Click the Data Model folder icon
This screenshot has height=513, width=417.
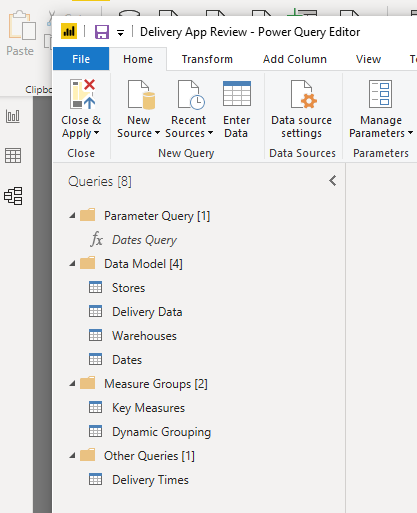[88, 263]
